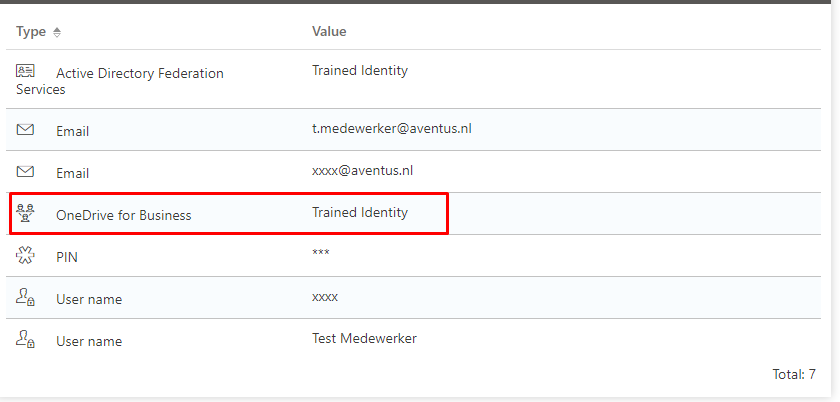Select the t.medewerker@aventus.nl value
The height and width of the screenshot is (402, 840).
[x=391, y=129]
